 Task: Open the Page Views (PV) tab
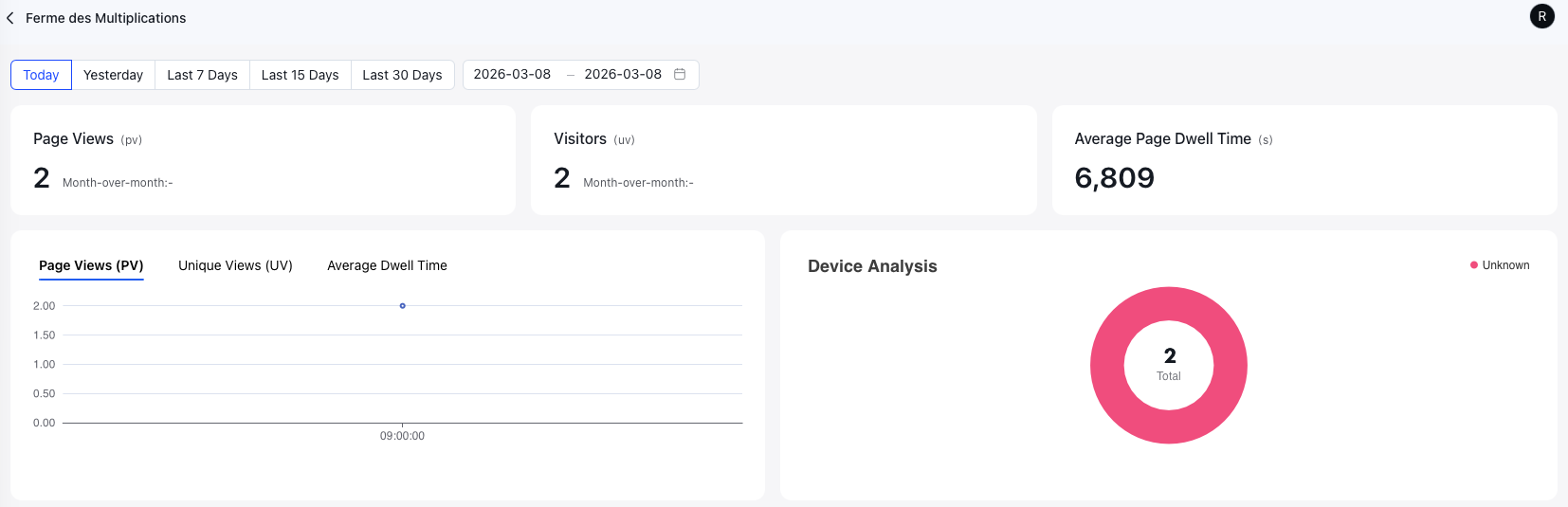click(x=91, y=265)
